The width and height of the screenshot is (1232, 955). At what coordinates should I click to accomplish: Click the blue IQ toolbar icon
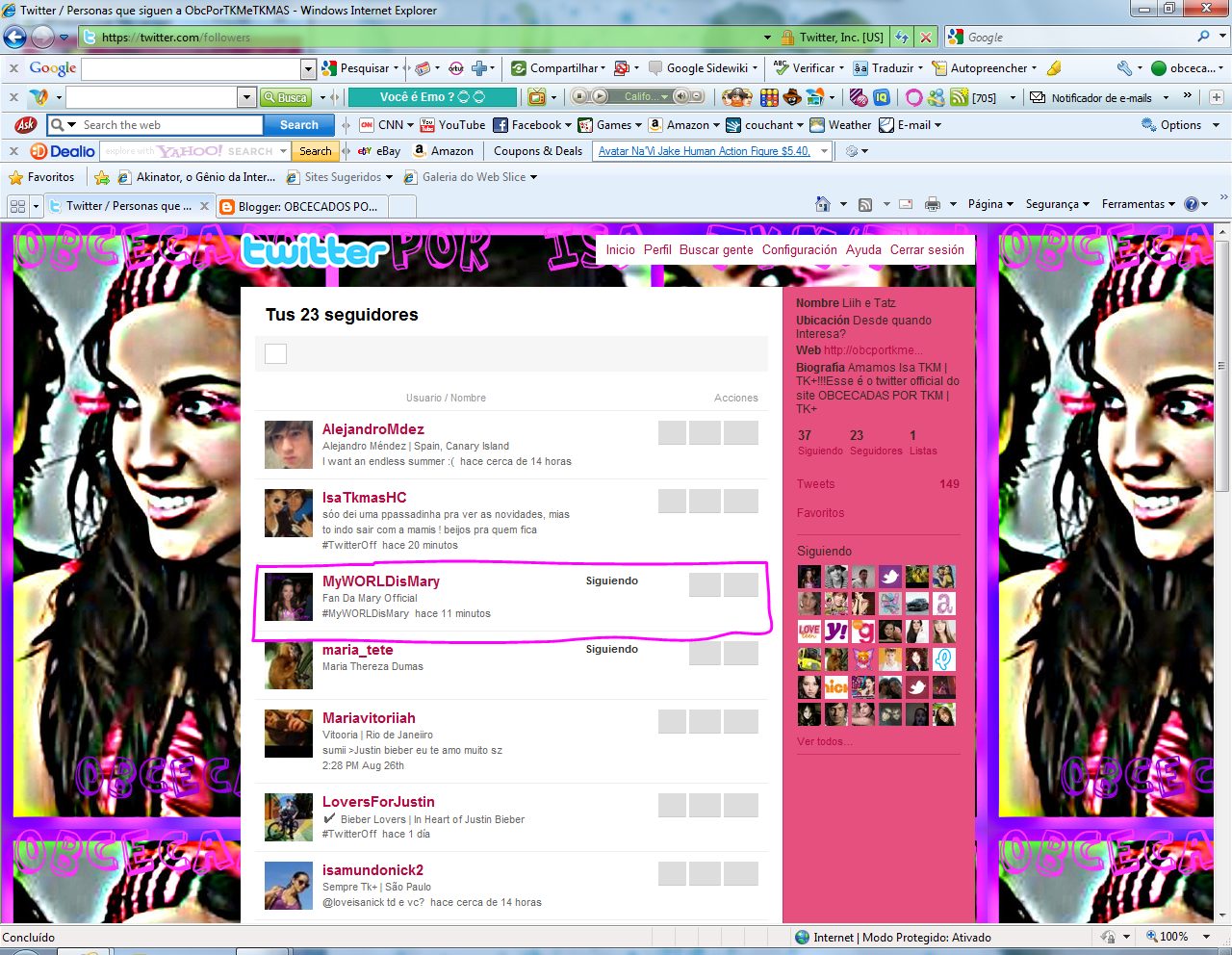882,96
